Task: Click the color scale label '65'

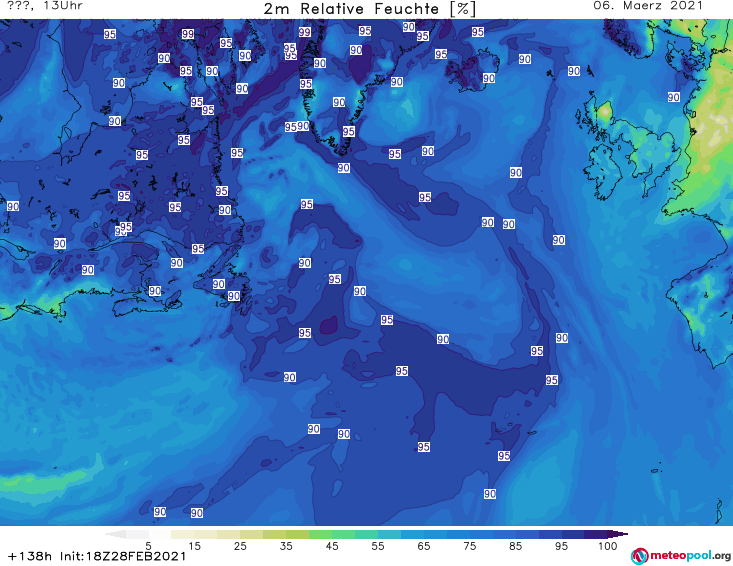Action: pos(424,546)
